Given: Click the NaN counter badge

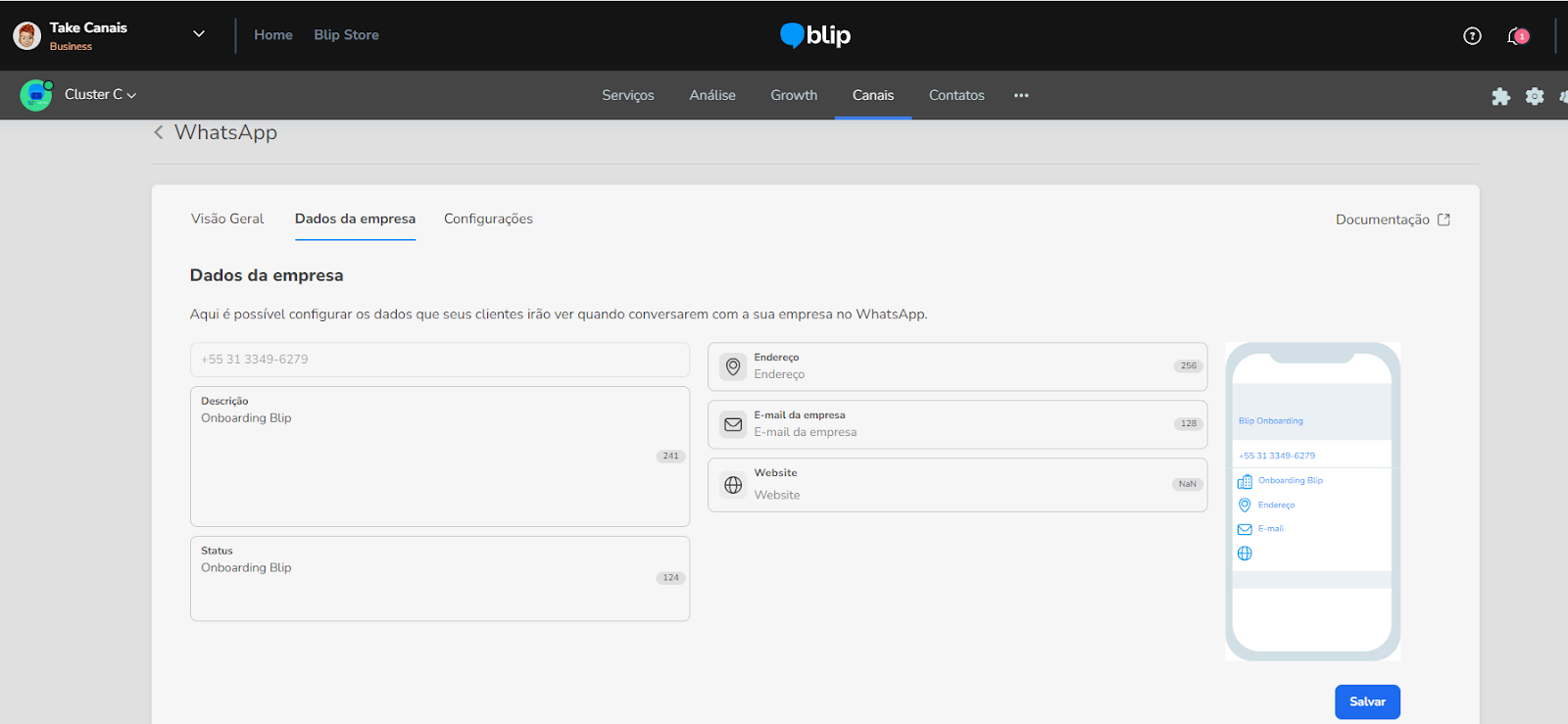Looking at the screenshot, I should (1187, 485).
